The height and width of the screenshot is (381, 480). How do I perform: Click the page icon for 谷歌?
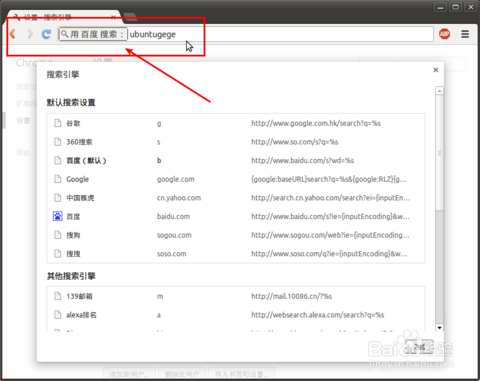pyautogui.click(x=58, y=123)
